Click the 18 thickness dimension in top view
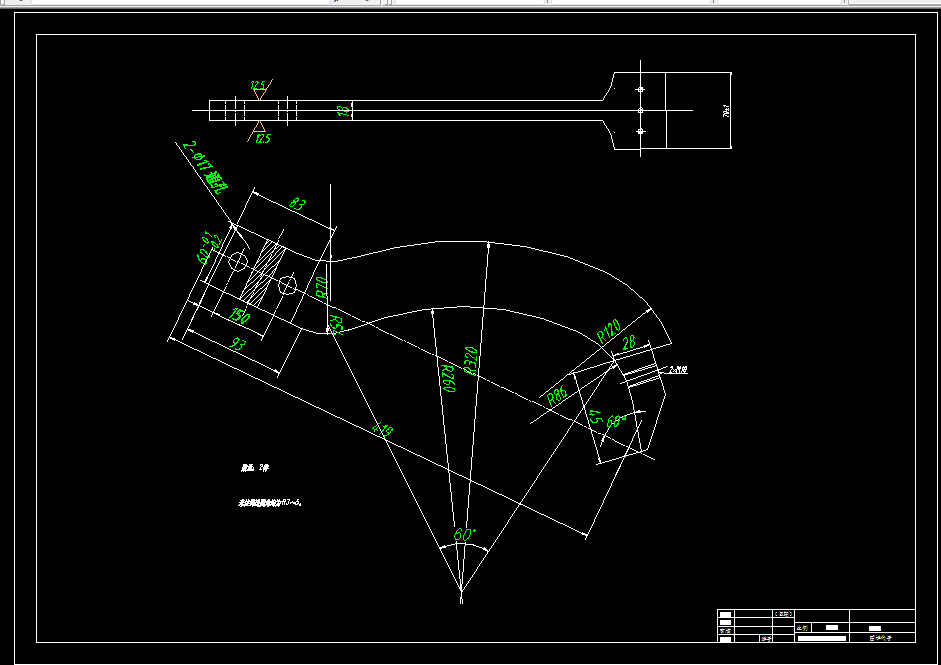 point(343,110)
